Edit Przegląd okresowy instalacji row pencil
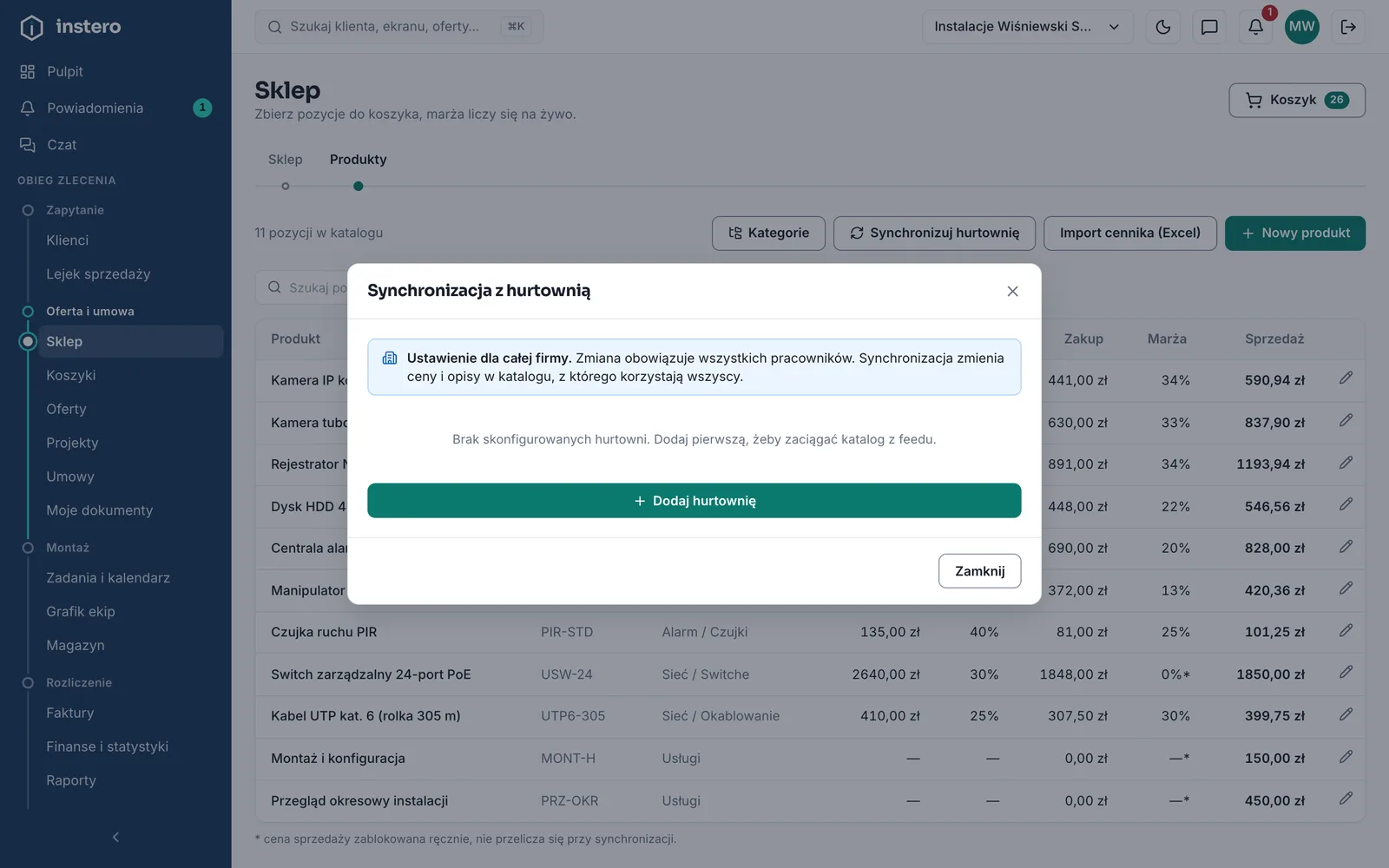This screenshot has width=1389, height=868. coord(1346,799)
